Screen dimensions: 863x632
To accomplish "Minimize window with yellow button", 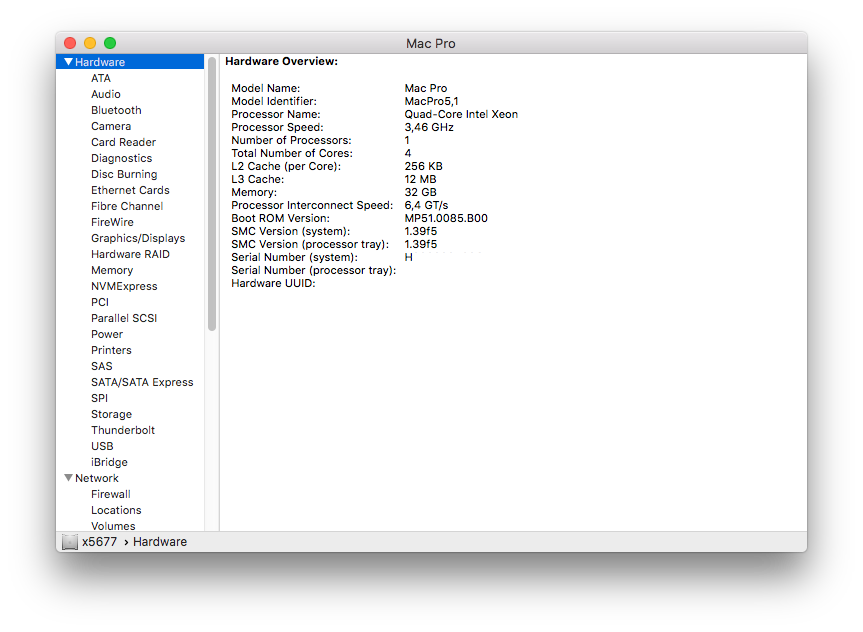I will point(90,43).
